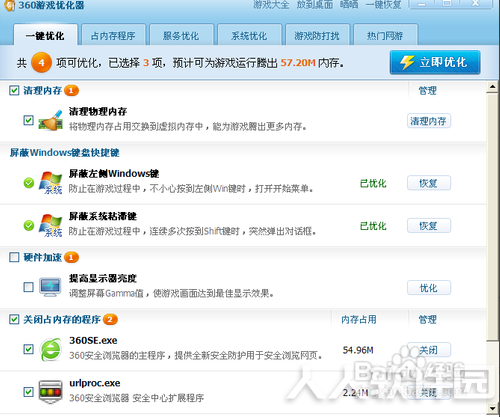Click 恢复 for 屏蔽系统粘滞键
The image size is (500, 417).
[x=429, y=226]
